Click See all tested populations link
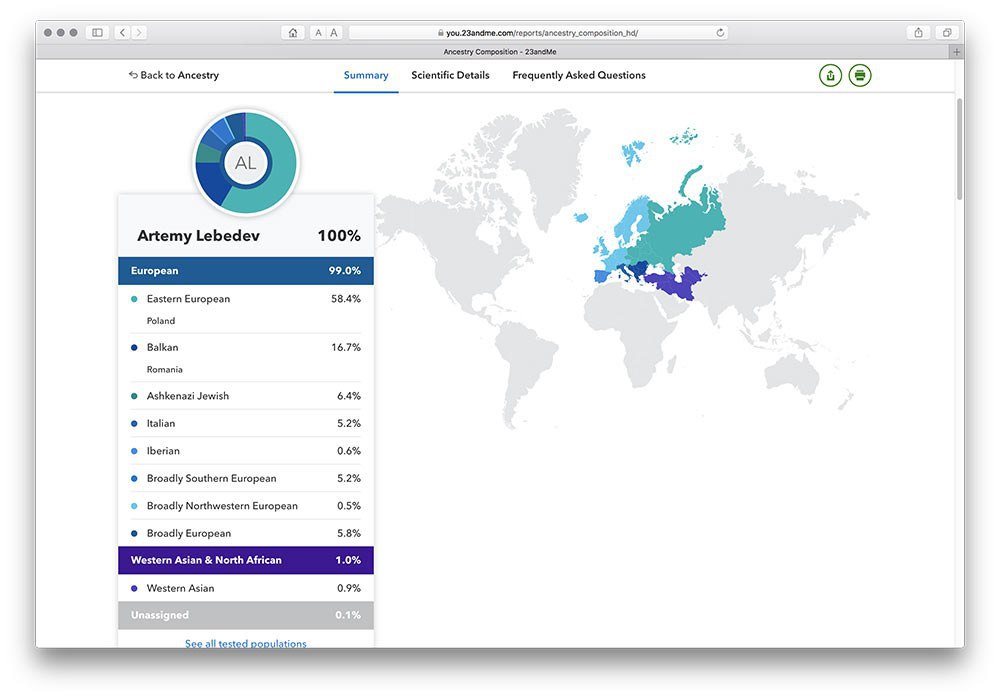Viewport: 1000px width, 699px height. [246, 643]
